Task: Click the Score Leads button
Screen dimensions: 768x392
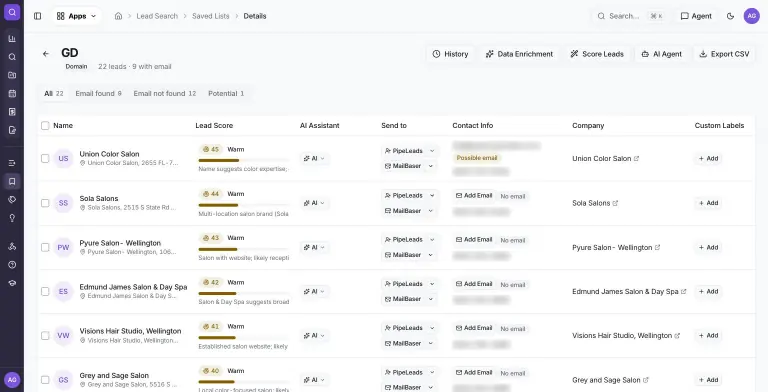Action: (597, 54)
